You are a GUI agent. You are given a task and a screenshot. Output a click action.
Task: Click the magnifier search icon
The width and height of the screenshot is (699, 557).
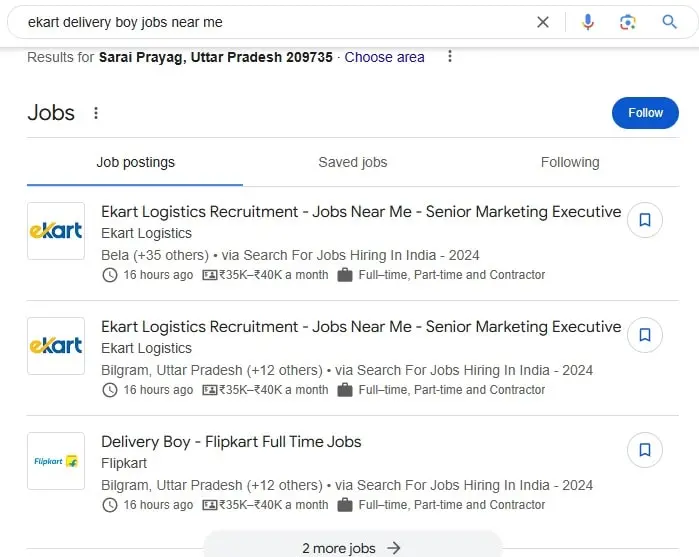(669, 22)
